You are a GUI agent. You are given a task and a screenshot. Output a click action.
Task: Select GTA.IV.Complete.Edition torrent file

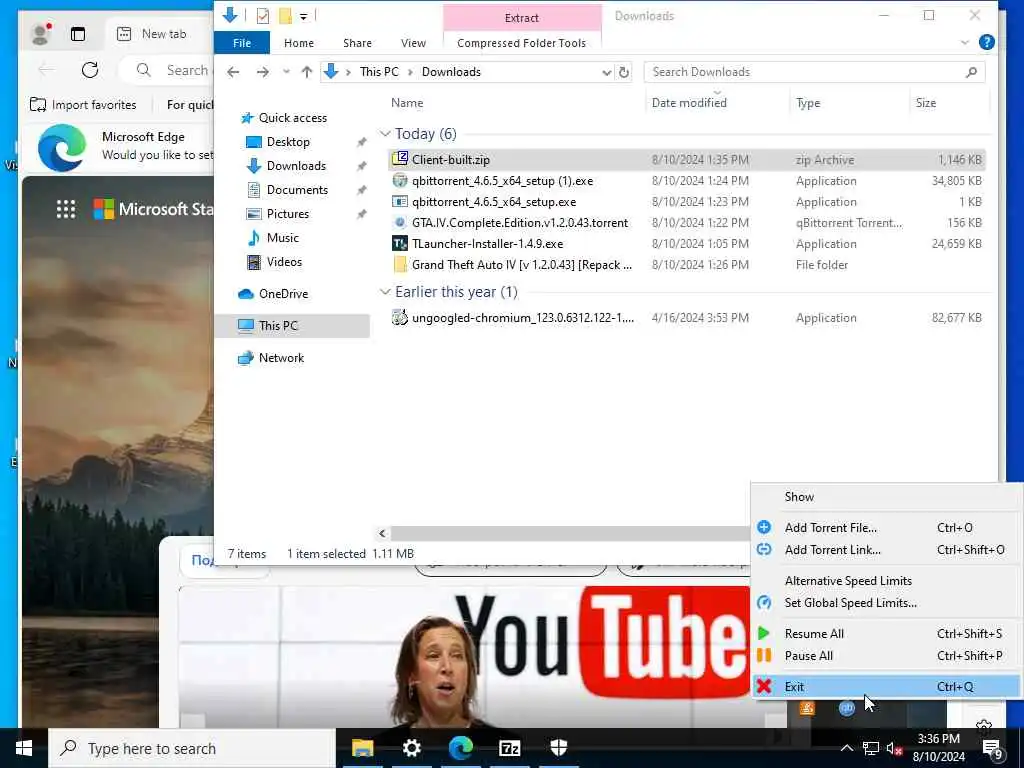coord(687,223)
